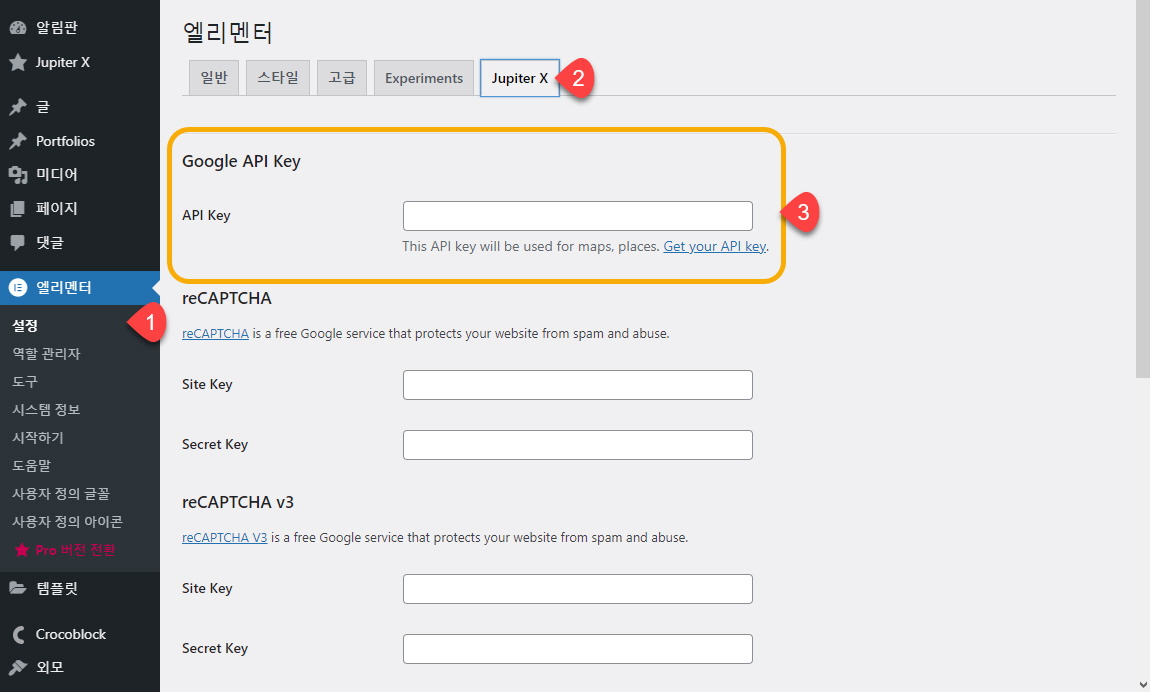The width and height of the screenshot is (1150, 692).
Task: Select the 엘리멘터 menu item
Action: coord(80,287)
